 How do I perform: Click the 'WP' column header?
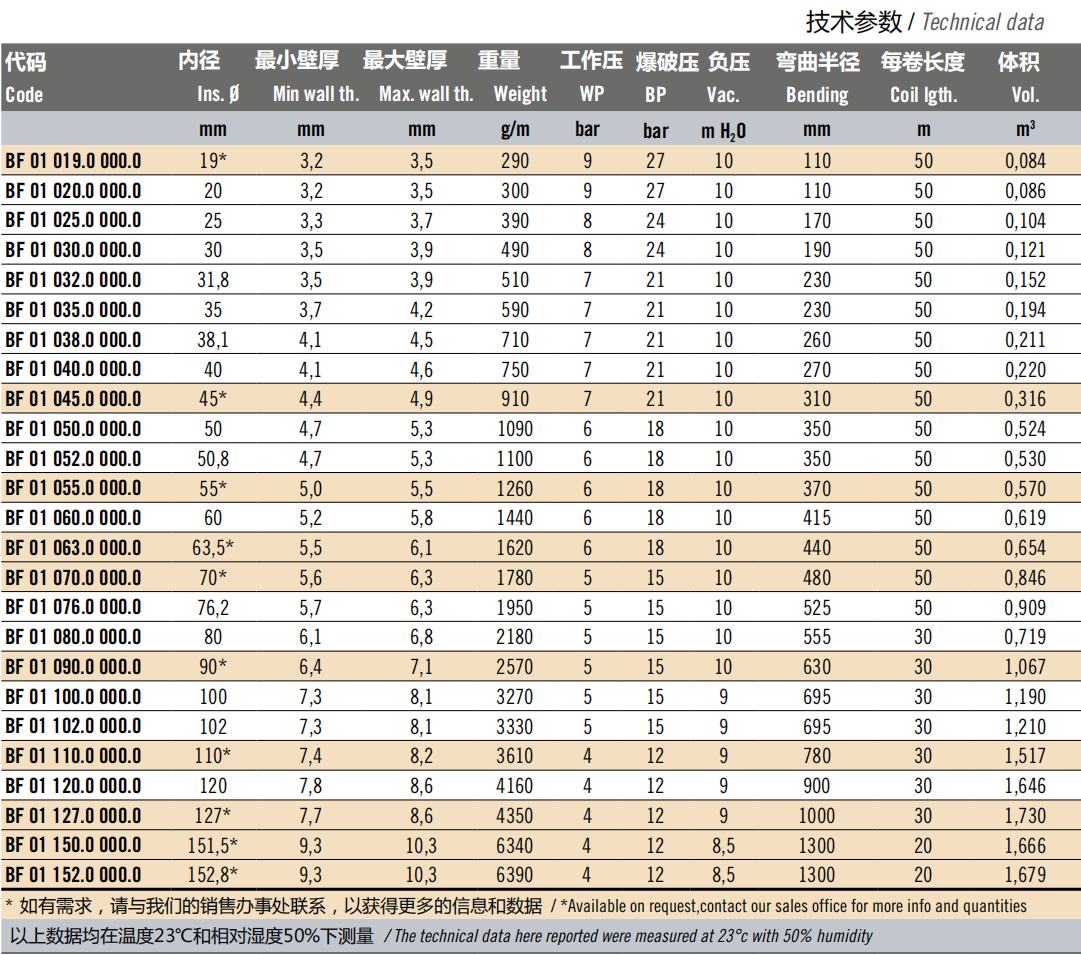click(592, 94)
